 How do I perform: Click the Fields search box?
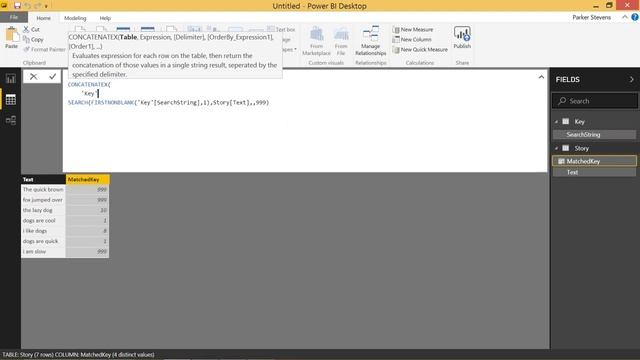[595, 101]
